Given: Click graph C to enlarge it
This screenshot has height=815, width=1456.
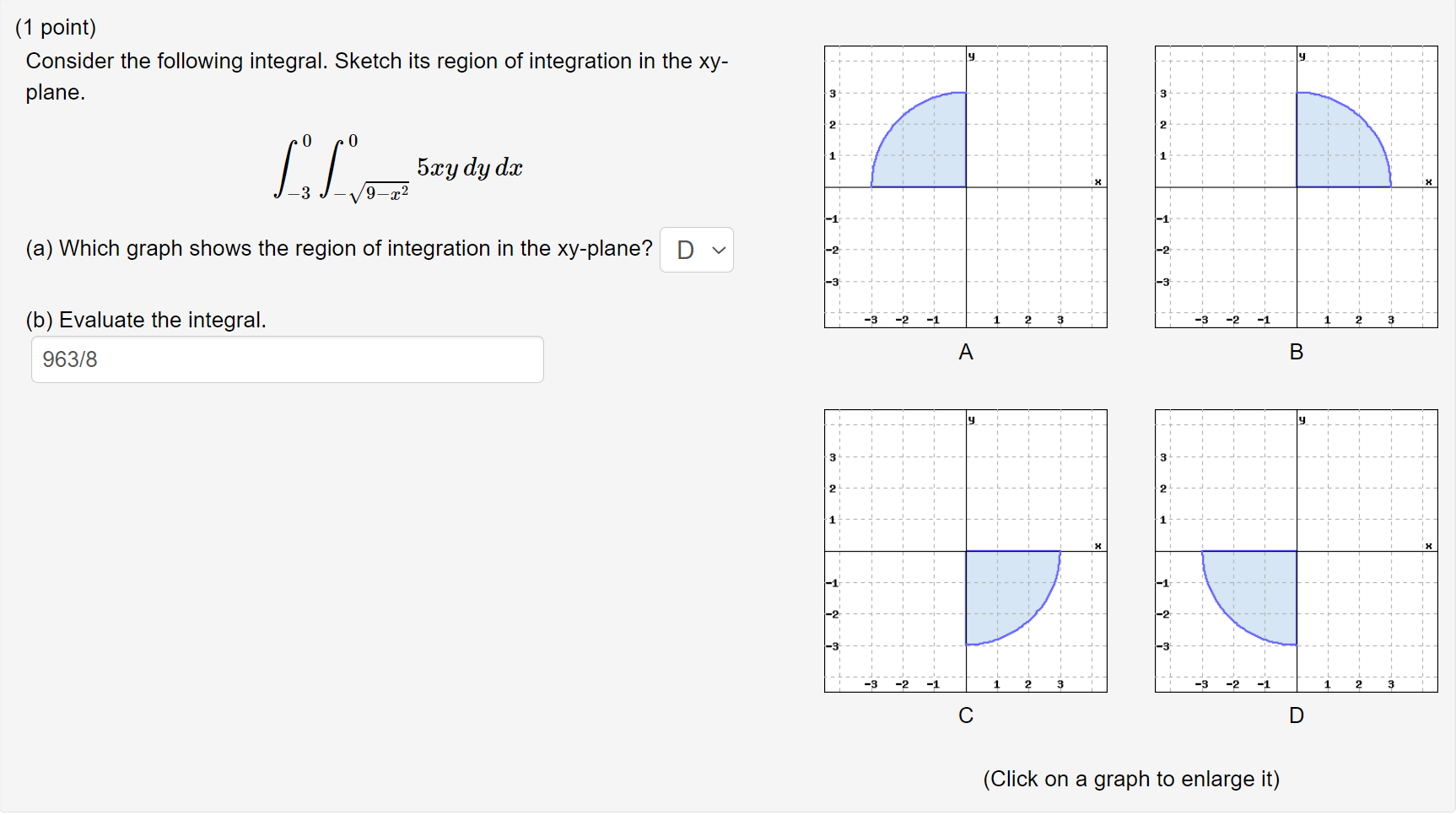Looking at the screenshot, I should 965,548.
